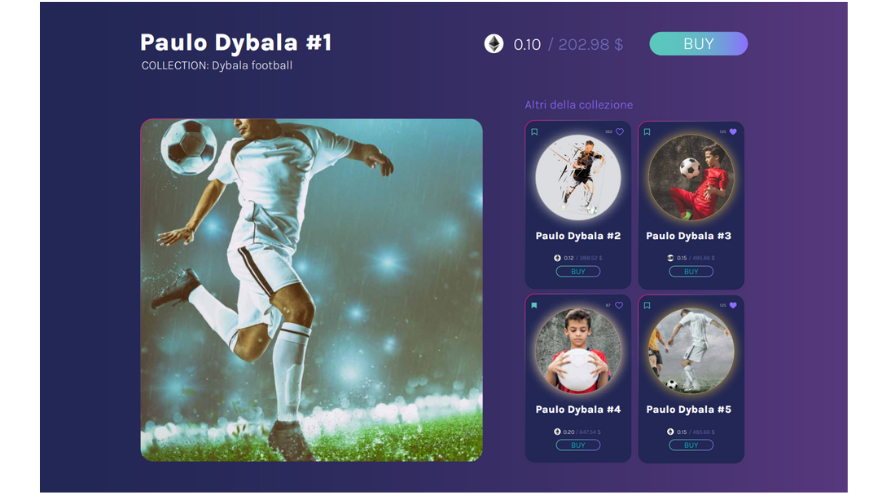This screenshot has height=494, width=888.
Task: Click the large BUY button for Dybala #1
Action: 698,44
